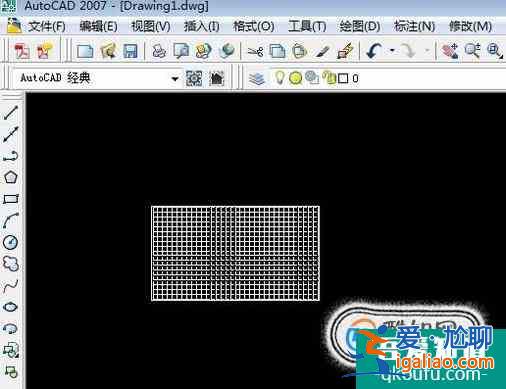Click the Undo arrow icon
Screen dimensions: 506x389
(374, 51)
